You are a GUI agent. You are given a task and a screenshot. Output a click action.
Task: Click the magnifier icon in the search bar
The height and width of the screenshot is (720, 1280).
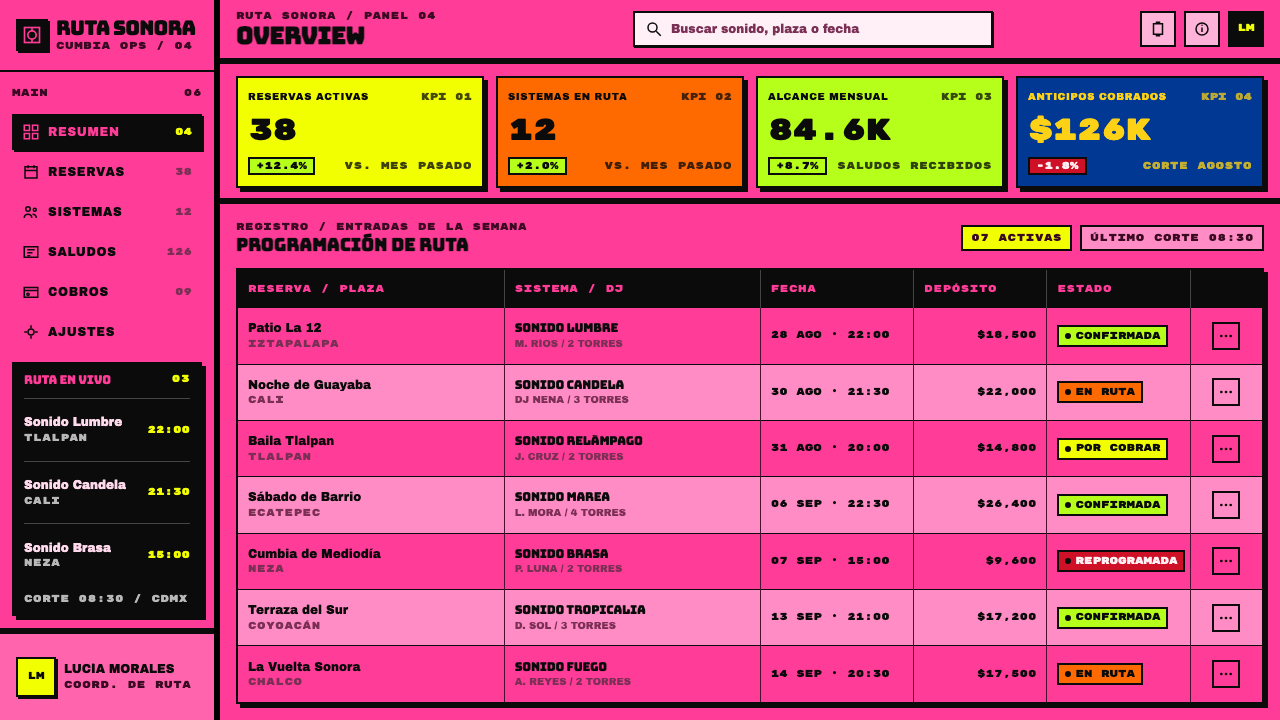point(654,29)
